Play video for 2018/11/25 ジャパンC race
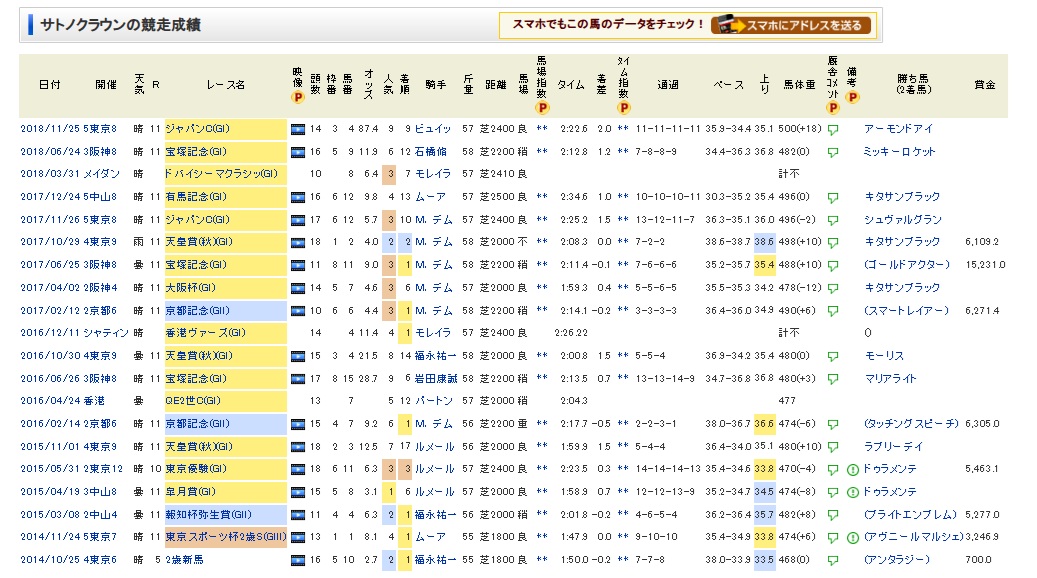Screen dimensions: 1037x578 click(297, 129)
